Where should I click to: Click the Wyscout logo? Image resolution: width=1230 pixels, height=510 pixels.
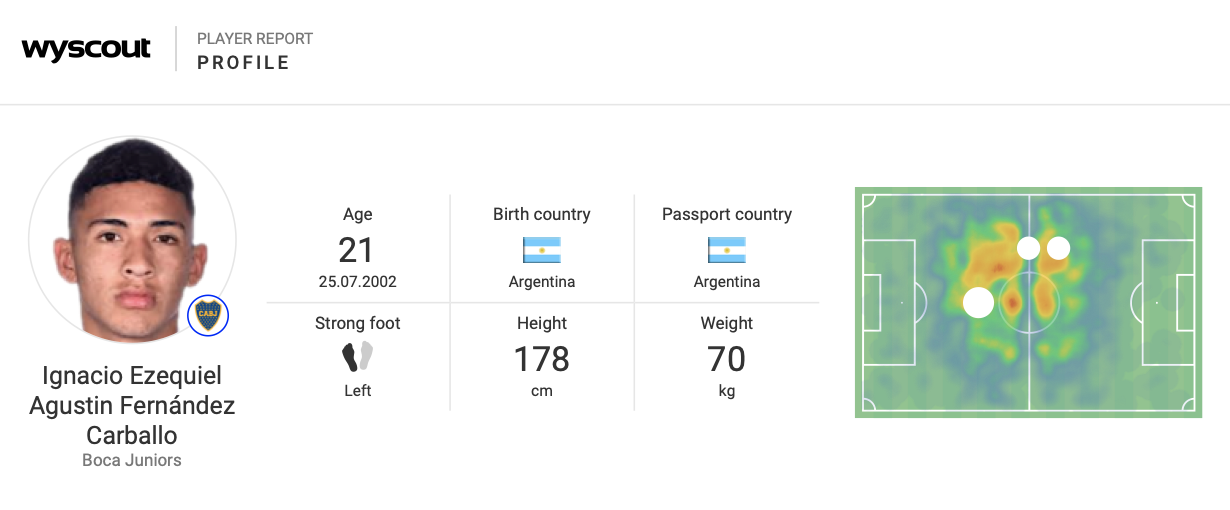point(86,49)
